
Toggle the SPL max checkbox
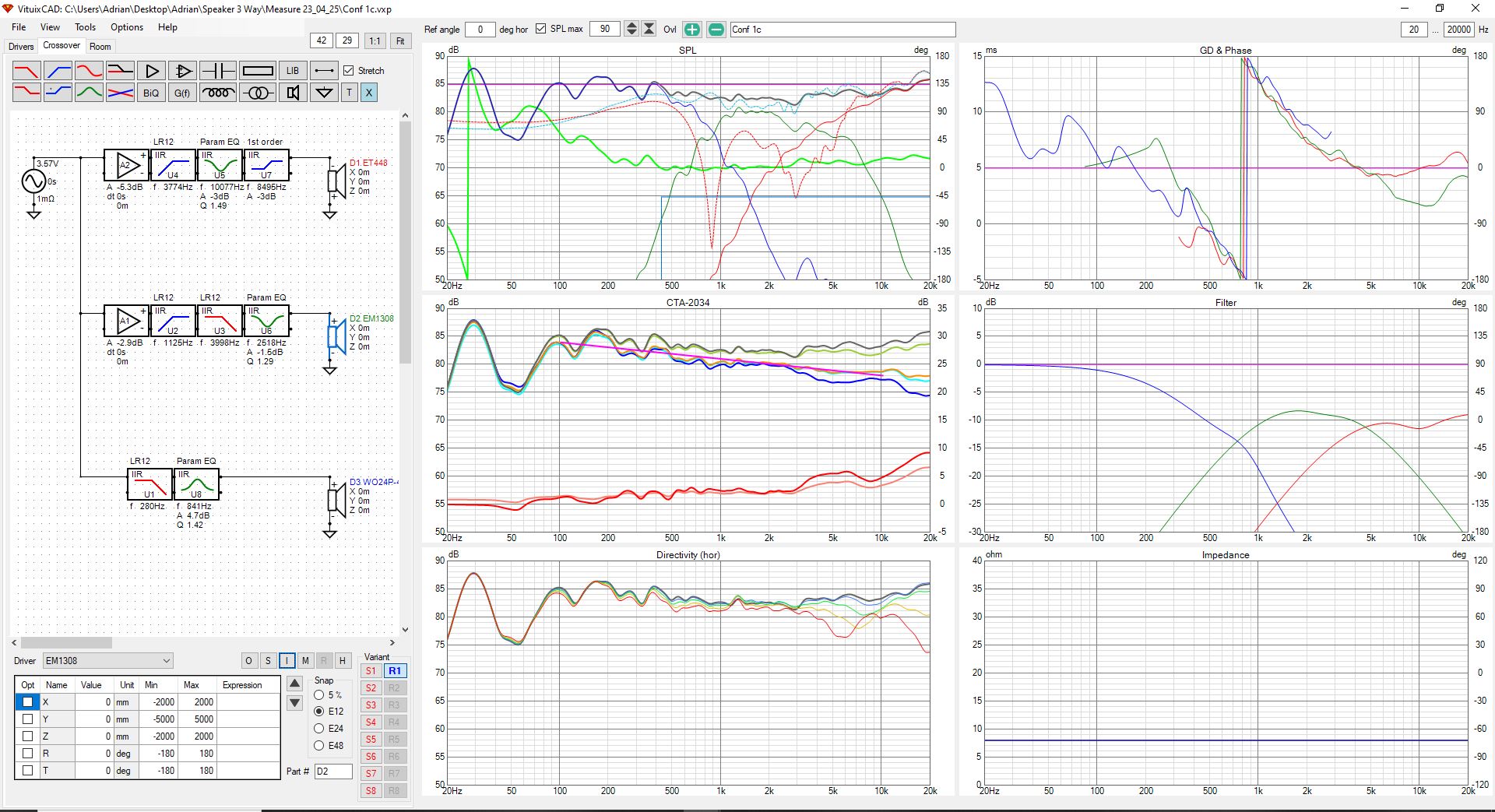coord(541,29)
